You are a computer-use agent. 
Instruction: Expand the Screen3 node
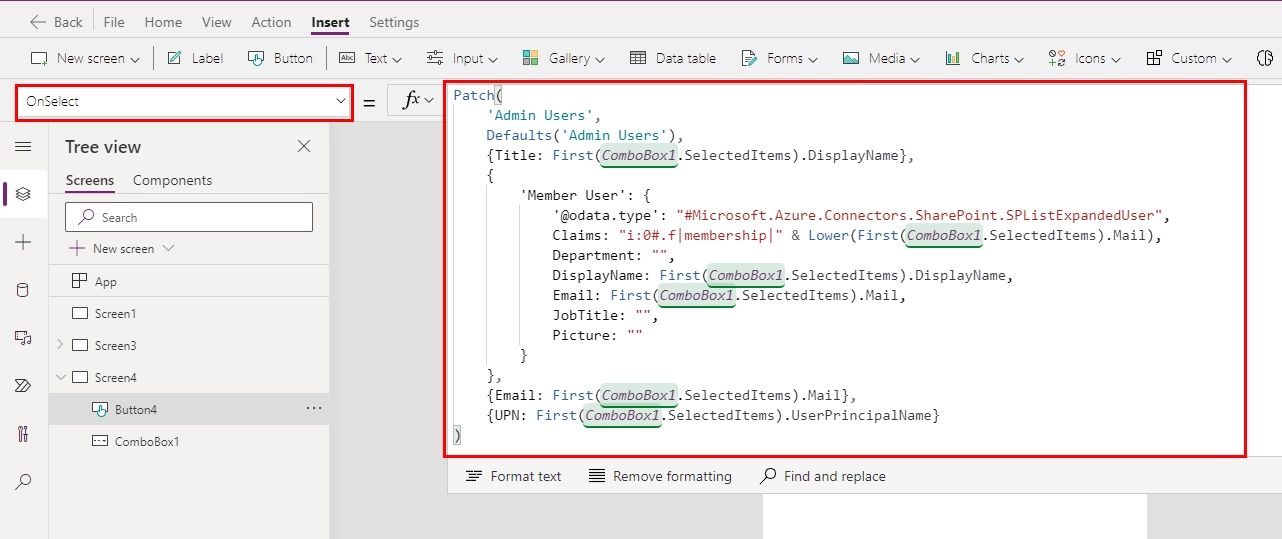point(60,346)
